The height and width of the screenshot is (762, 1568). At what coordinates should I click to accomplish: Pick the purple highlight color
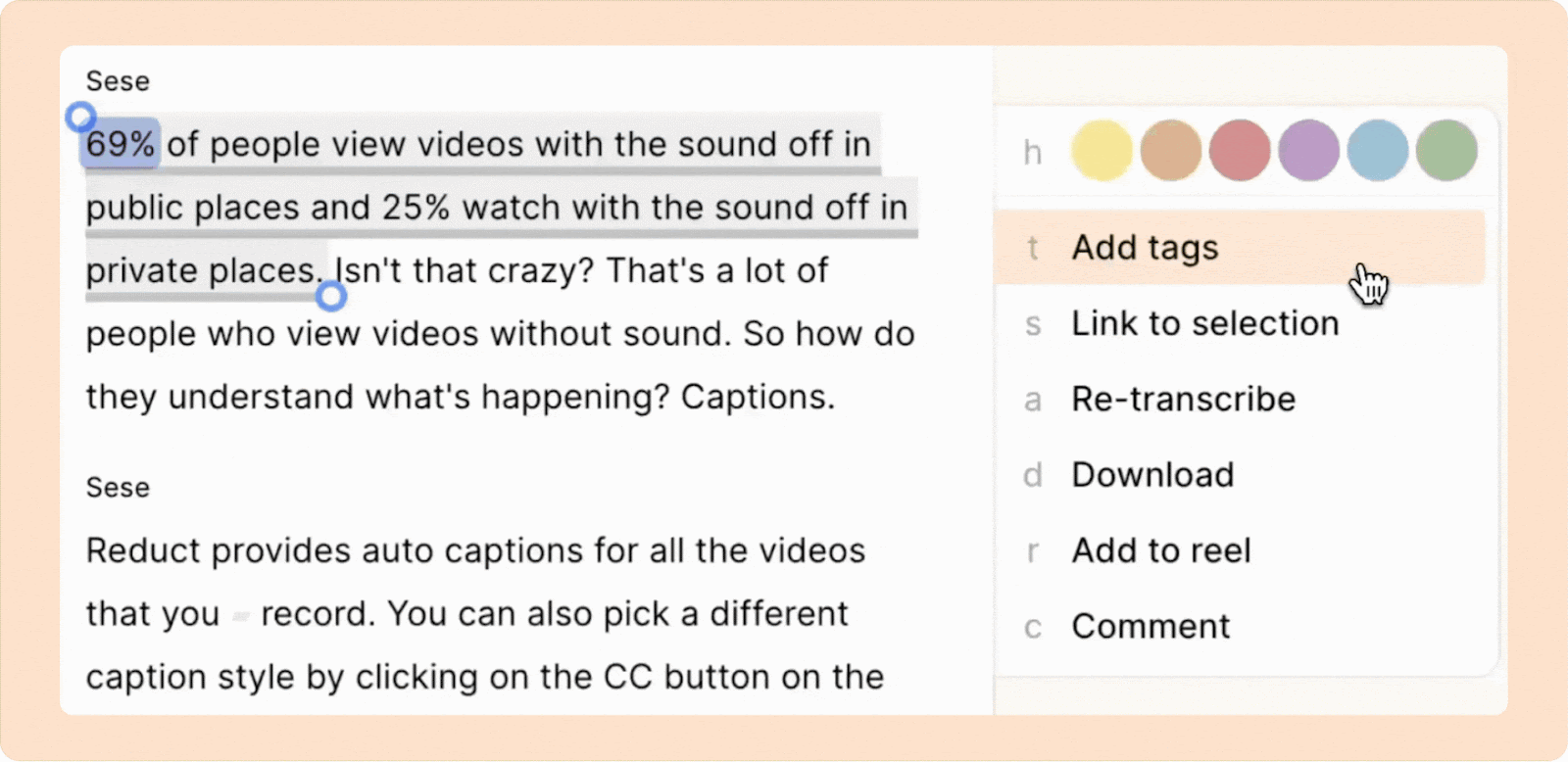(x=1309, y=151)
